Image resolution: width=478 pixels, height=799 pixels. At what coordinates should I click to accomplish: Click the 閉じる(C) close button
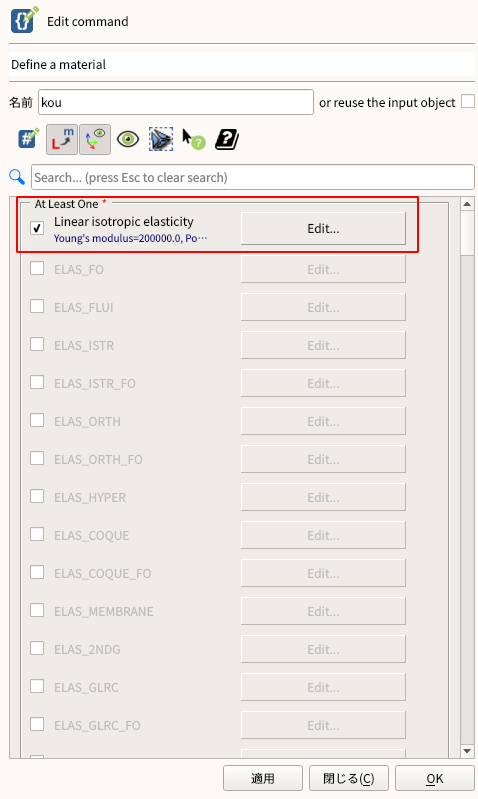[x=349, y=778]
